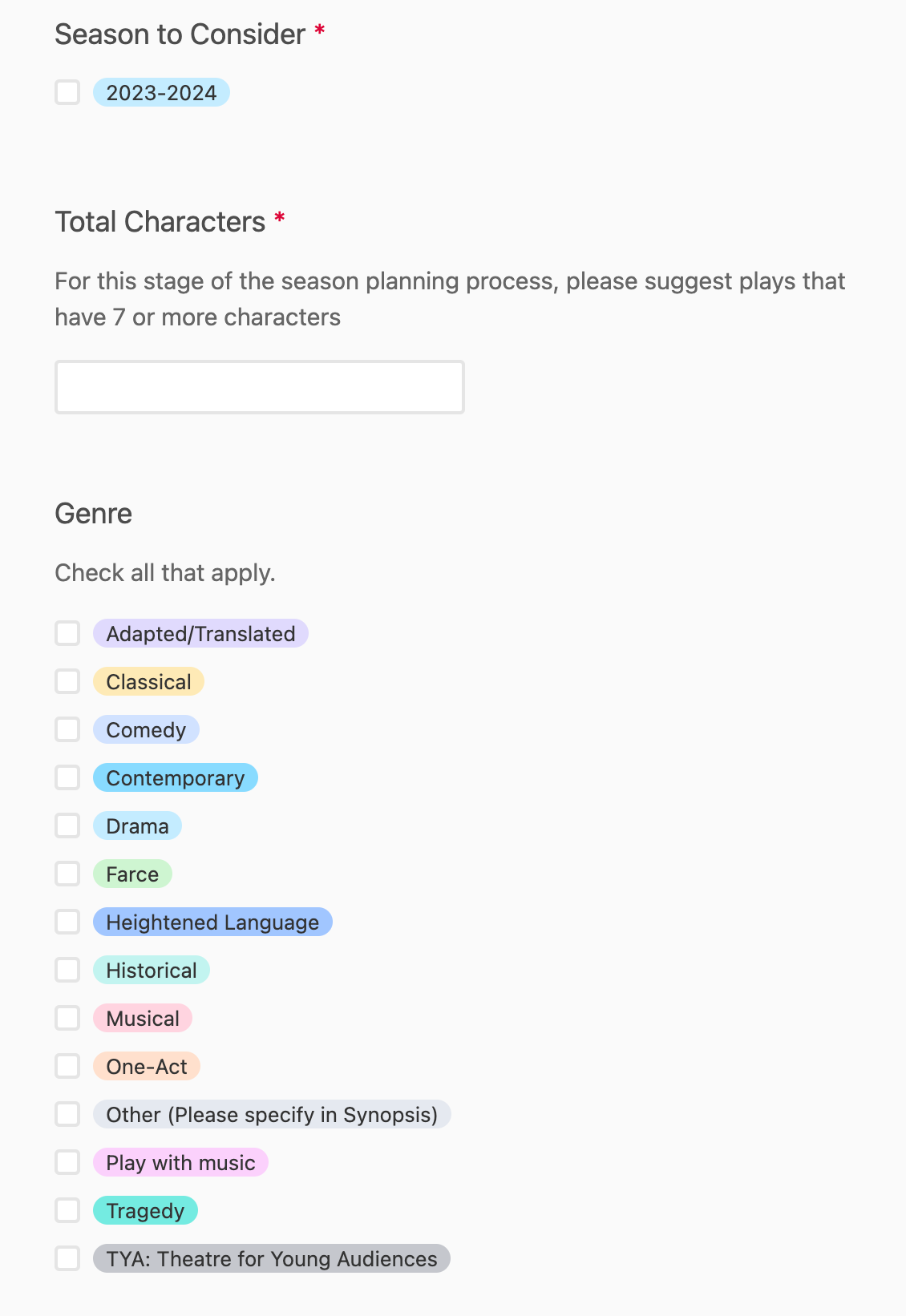Image resolution: width=906 pixels, height=1316 pixels.
Task: Click the Total Characters input field
Action: pyautogui.click(x=259, y=387)
